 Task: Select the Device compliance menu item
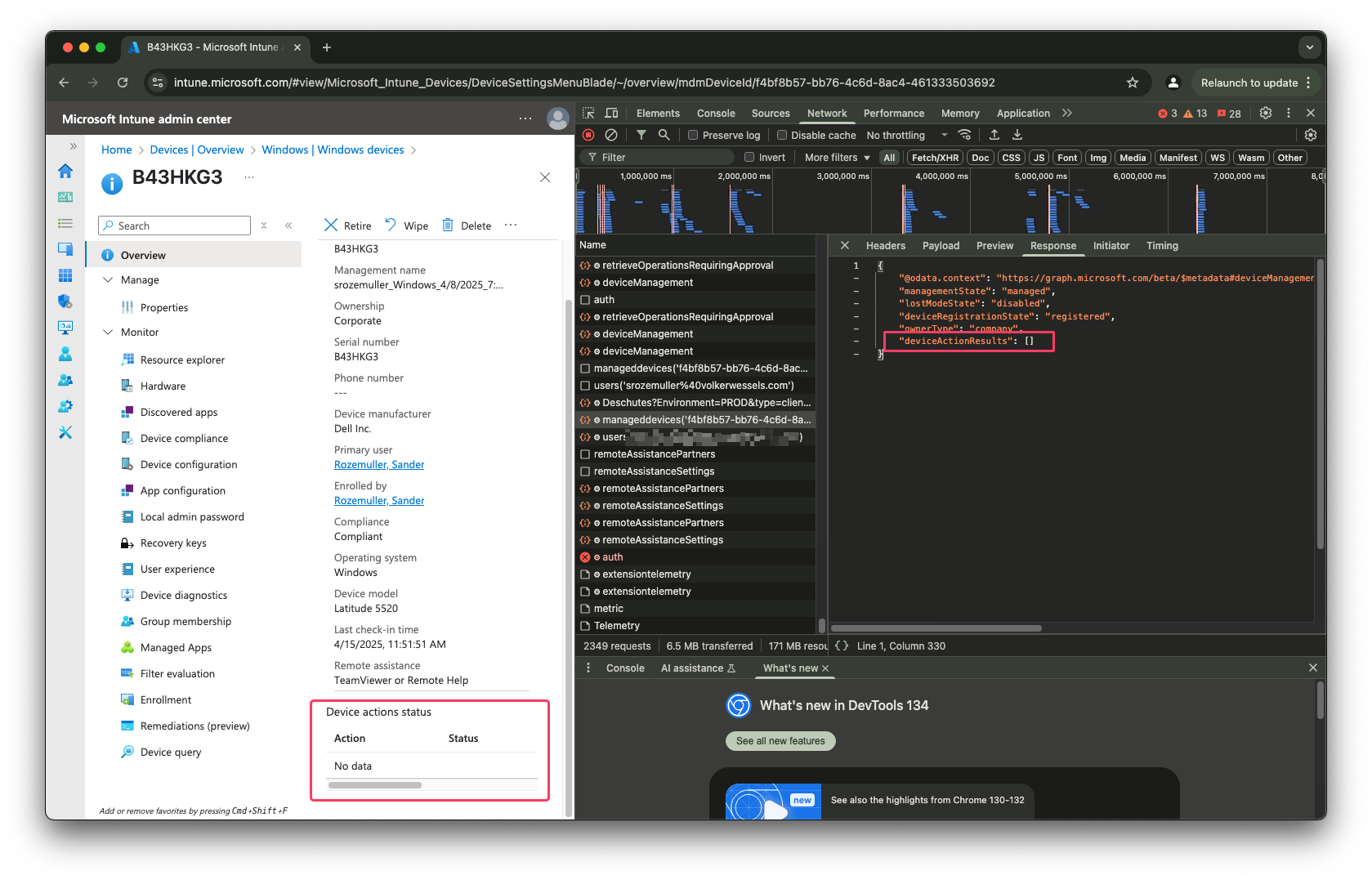(184, 438)
